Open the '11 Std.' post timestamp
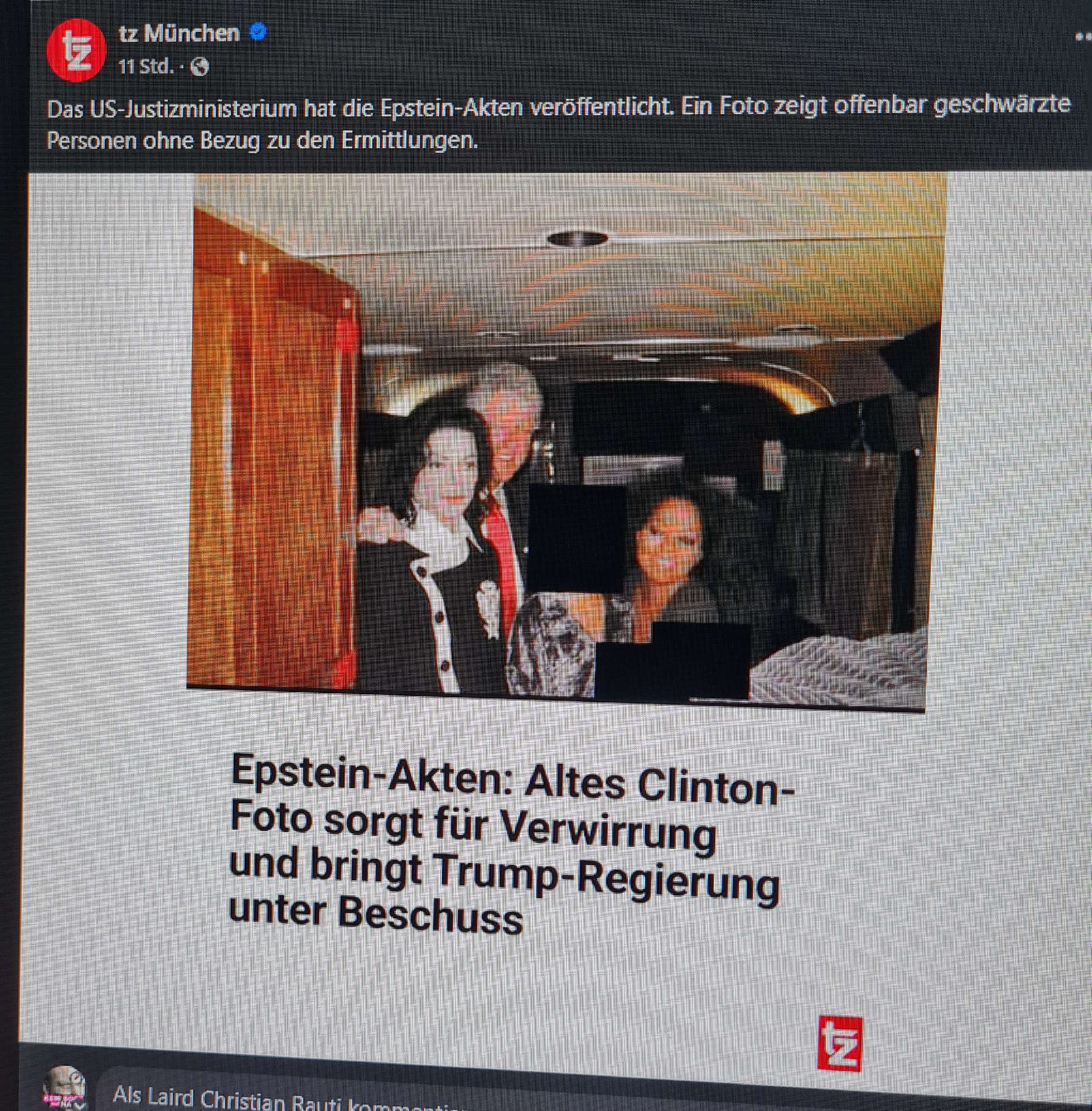Screen dimensions: 1092x1111 (146, 67)
